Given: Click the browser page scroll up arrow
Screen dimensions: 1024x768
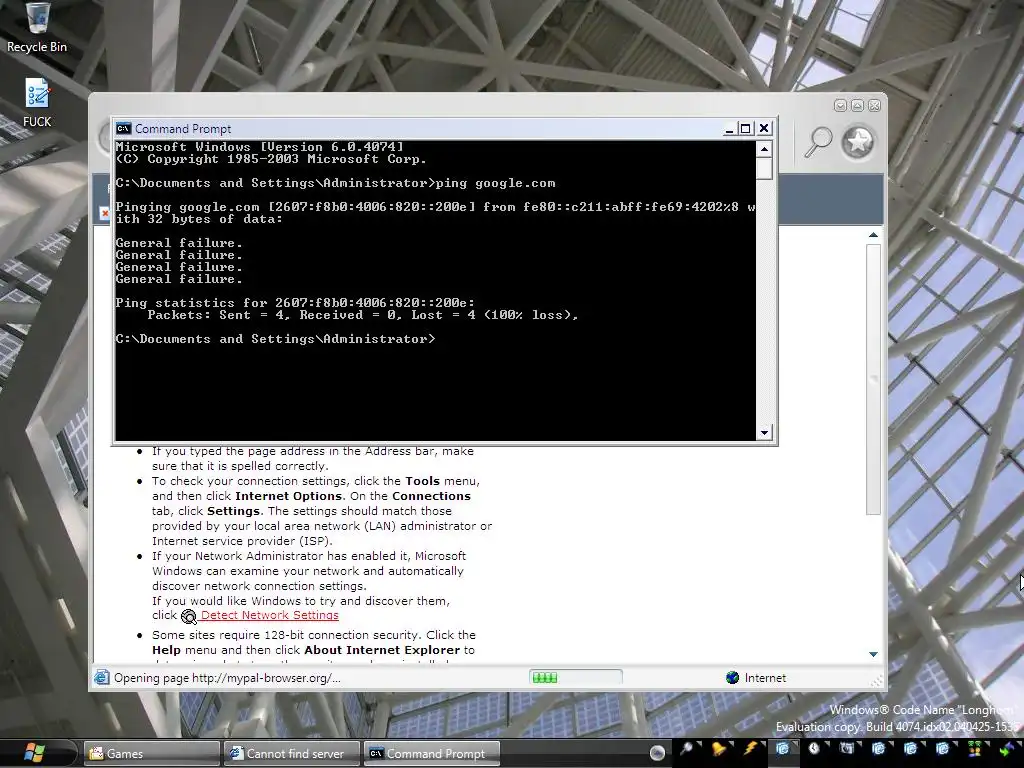Looking at the screenshot, I should 873,235.
